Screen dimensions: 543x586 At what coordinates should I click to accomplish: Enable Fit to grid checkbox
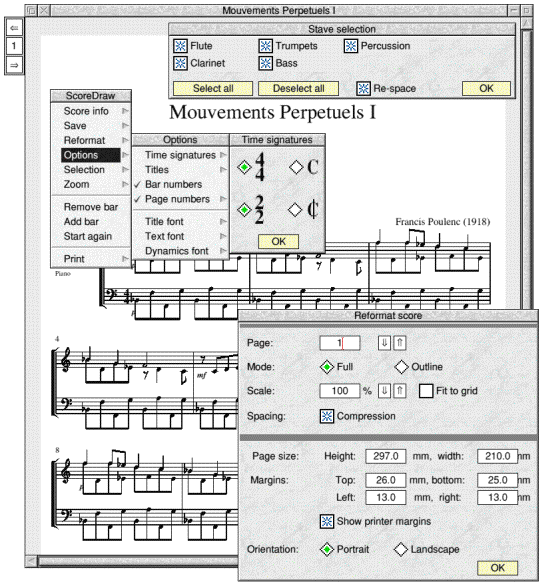click(426, 391)
